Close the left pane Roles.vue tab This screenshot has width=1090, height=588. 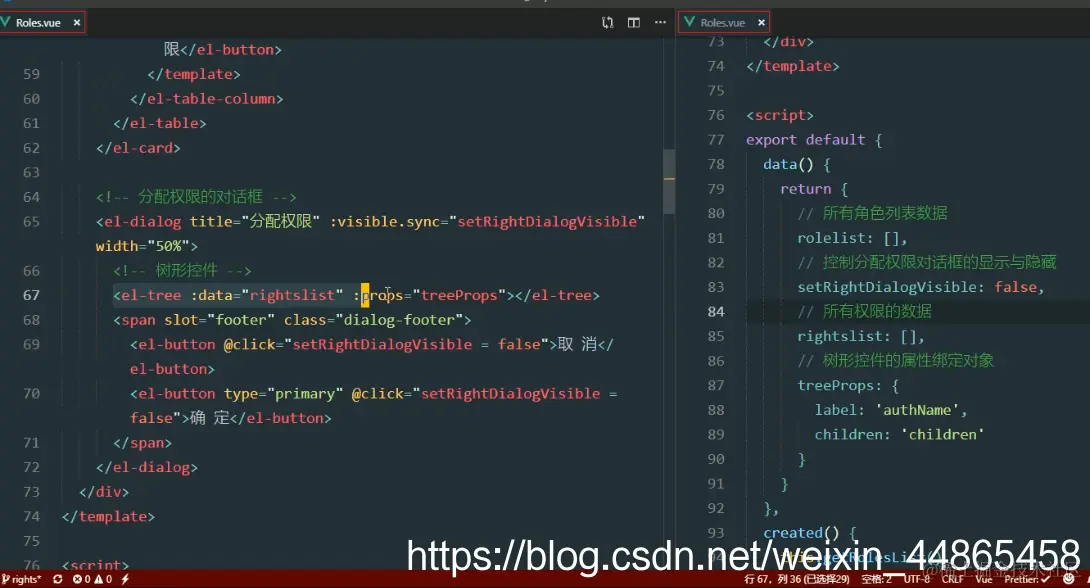coord(76,23)
